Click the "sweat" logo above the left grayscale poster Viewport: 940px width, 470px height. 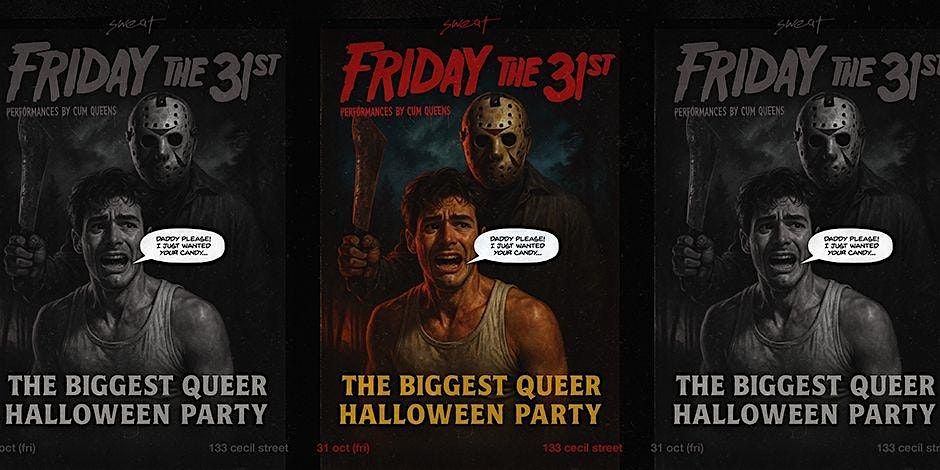click(135, 26)
